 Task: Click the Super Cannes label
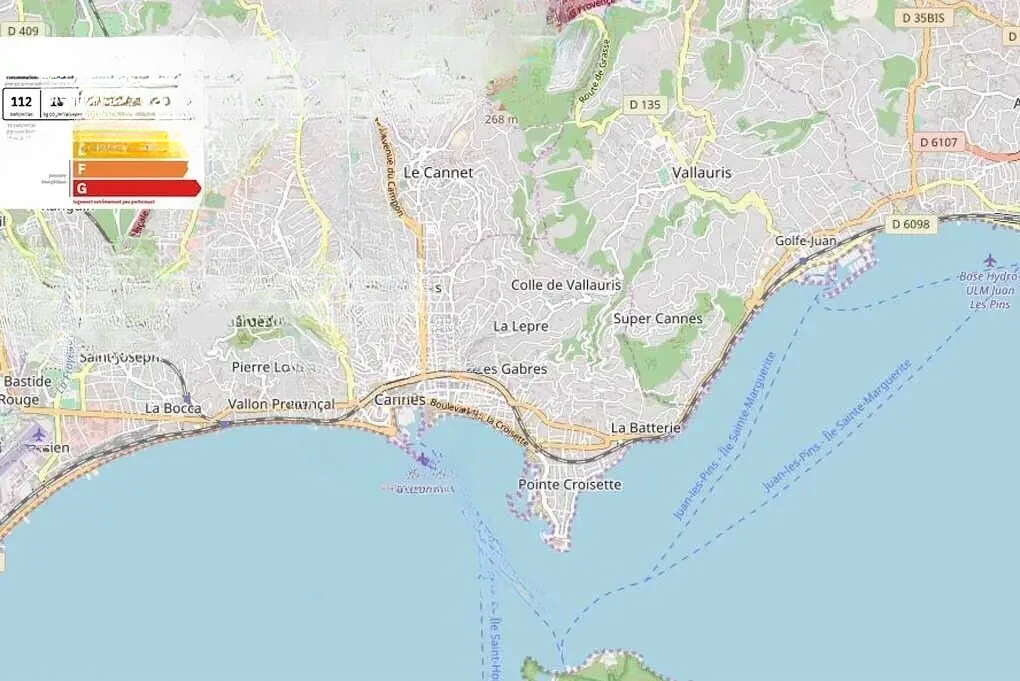[x=658, y=319]
